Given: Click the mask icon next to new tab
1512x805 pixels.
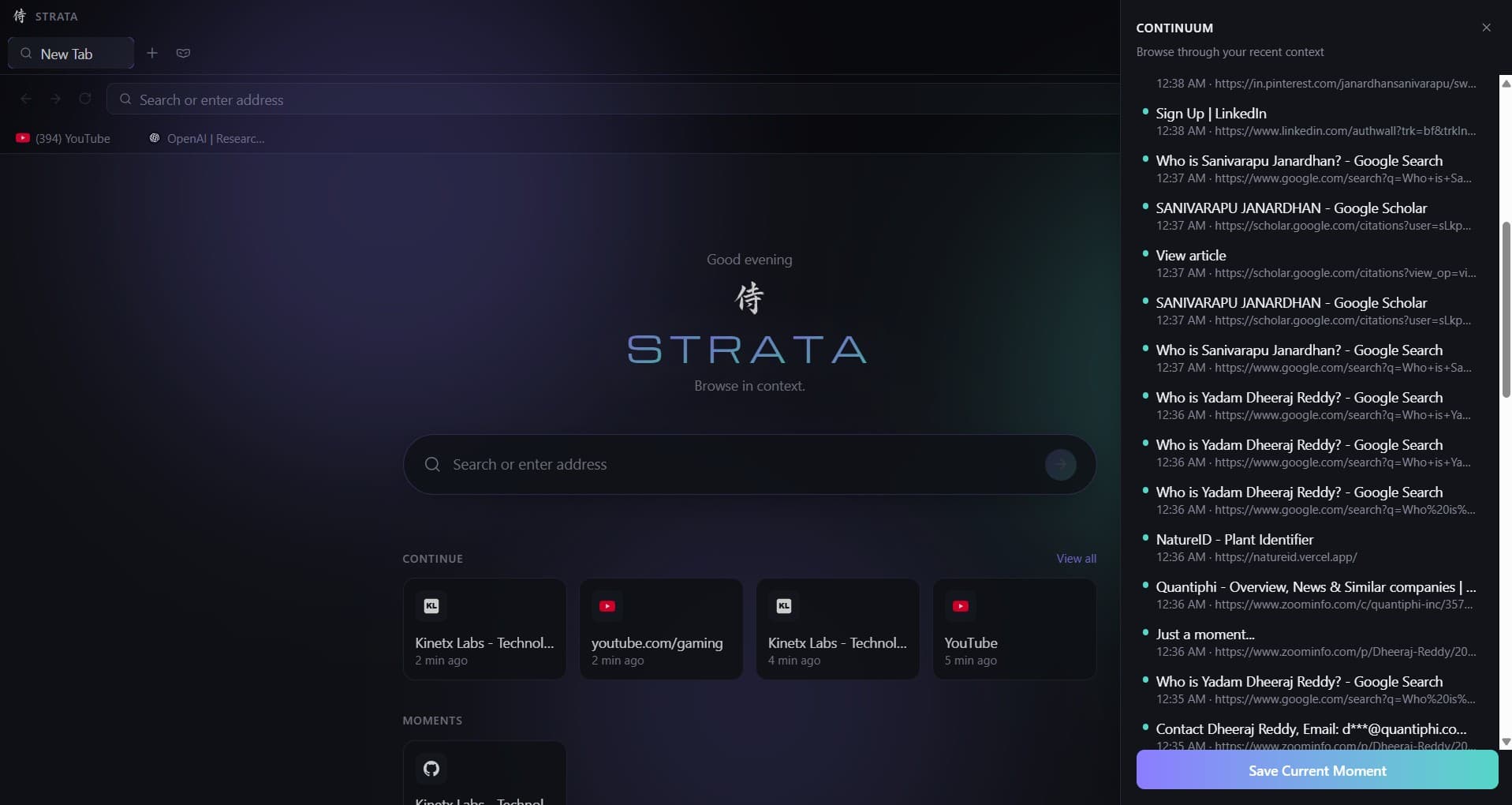Looking at the screenshot, I should pyautogui.click(x=183, y=53).
